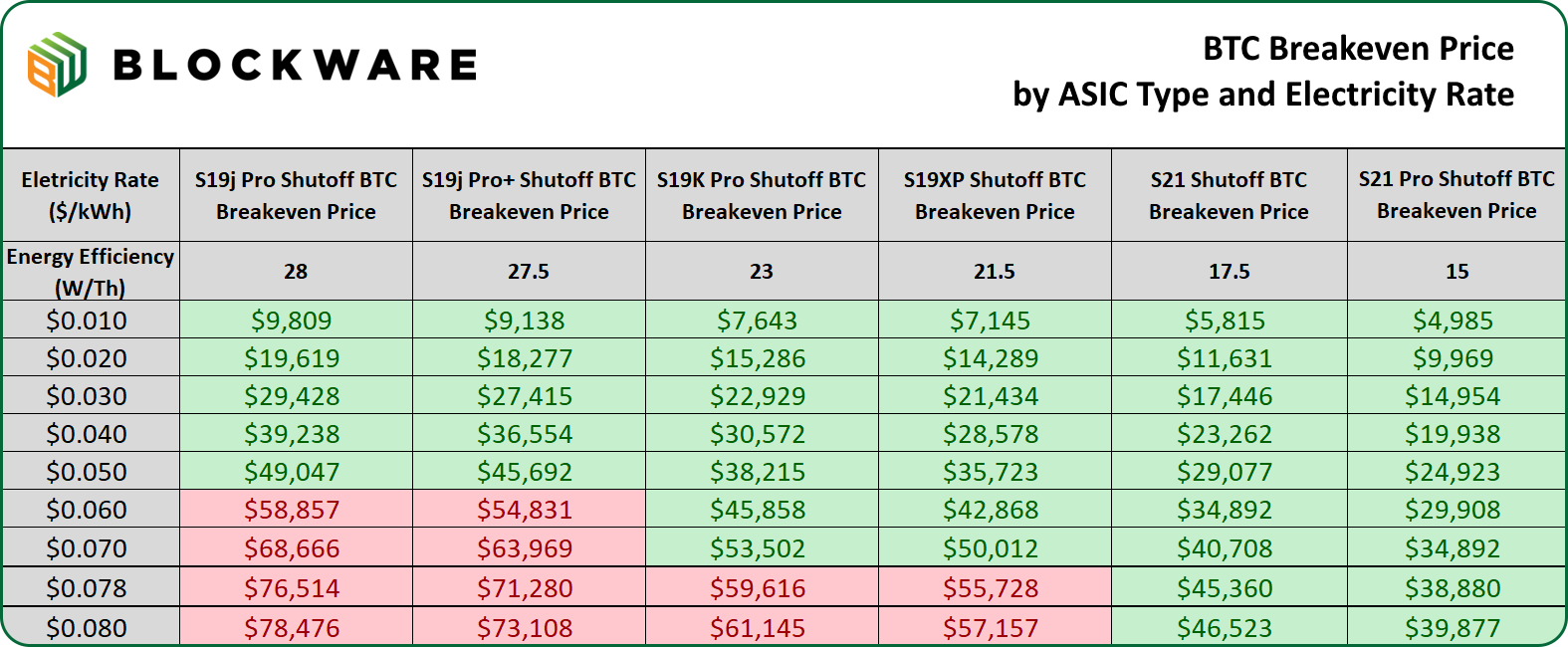Click the BLOCKWARE wordmark text
This screenshot has width=1568, height=647.
coord(295,66)
